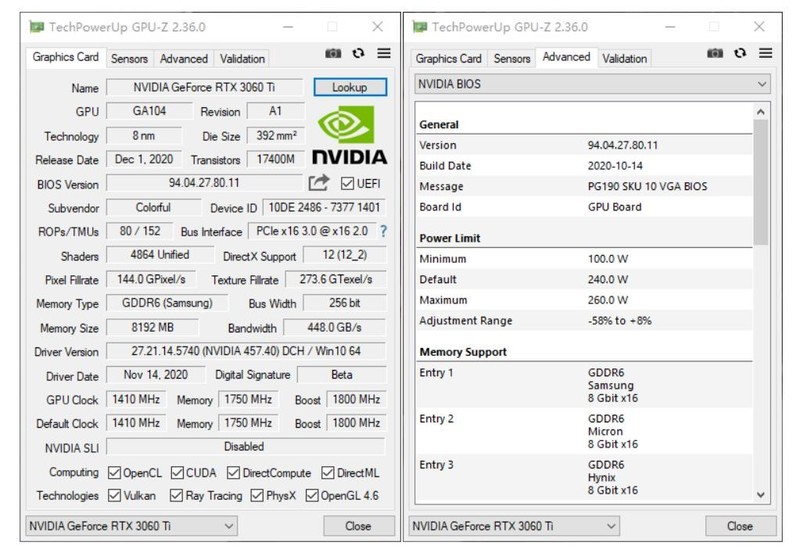Click the Digital Signature field Beta
The image size is (800, 553).
pos(342,374)
